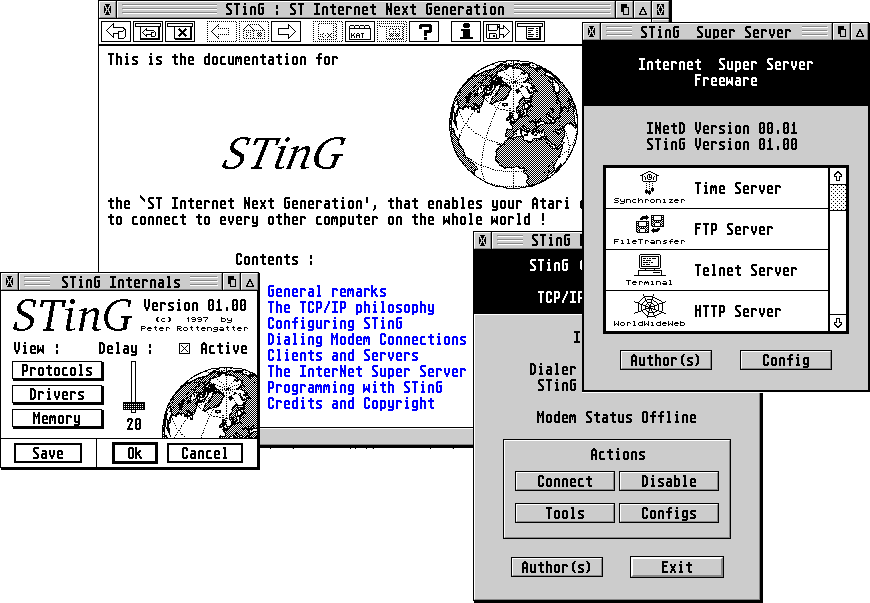Click the Contents : heading
Image resolution: width=870 pixels, height=603 pixels.
coord(275,260)
